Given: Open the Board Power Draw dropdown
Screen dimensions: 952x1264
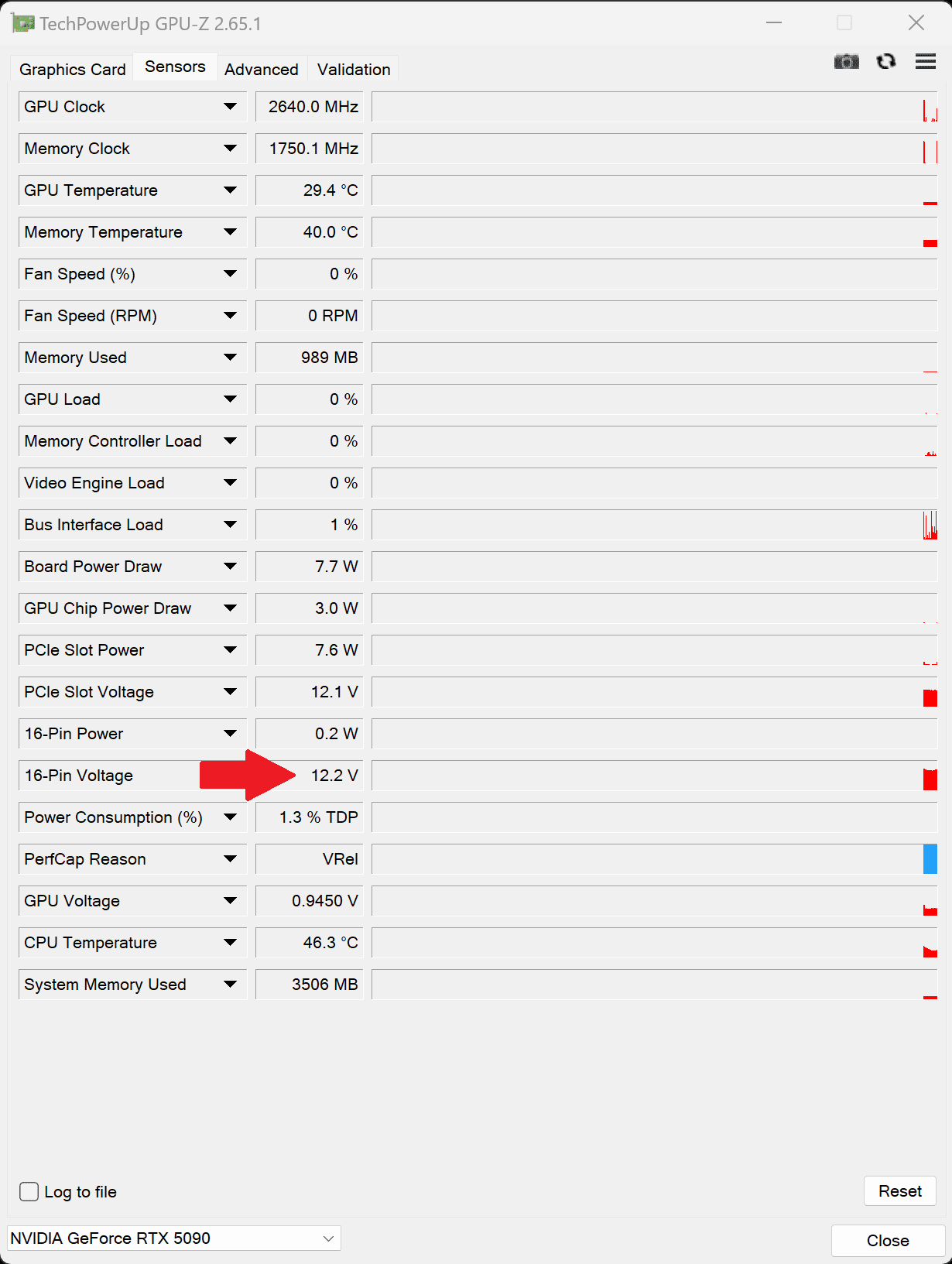Looking at the screenshot, I should tap(230, 567).
